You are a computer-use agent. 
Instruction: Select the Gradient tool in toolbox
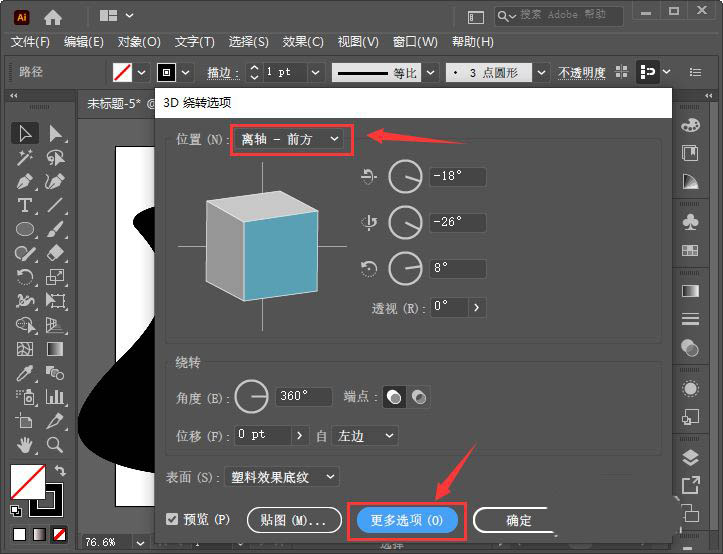[55, 349]
